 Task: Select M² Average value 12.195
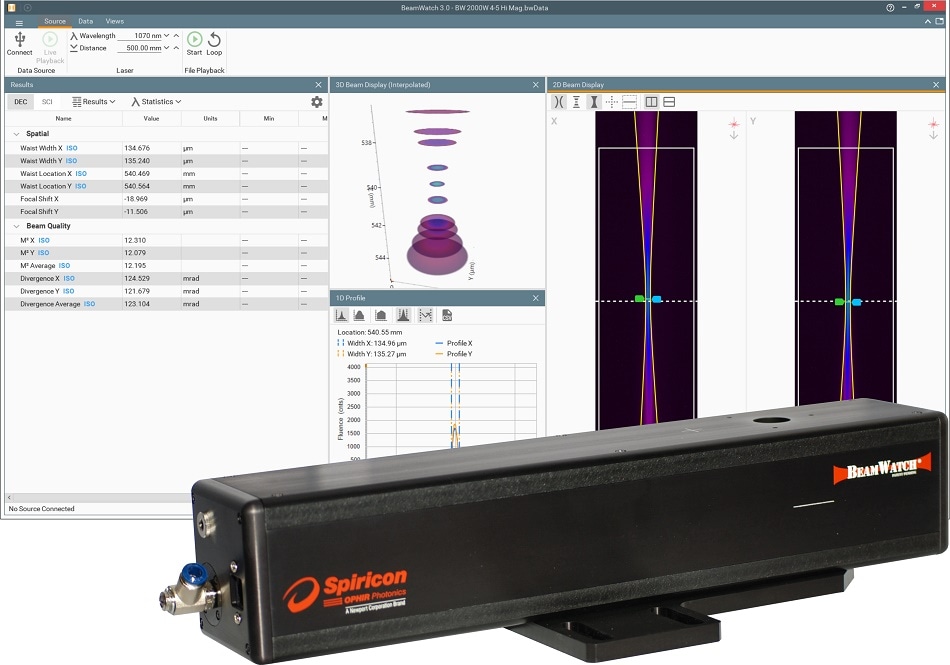pyautogui.click(x=135, y=265)
